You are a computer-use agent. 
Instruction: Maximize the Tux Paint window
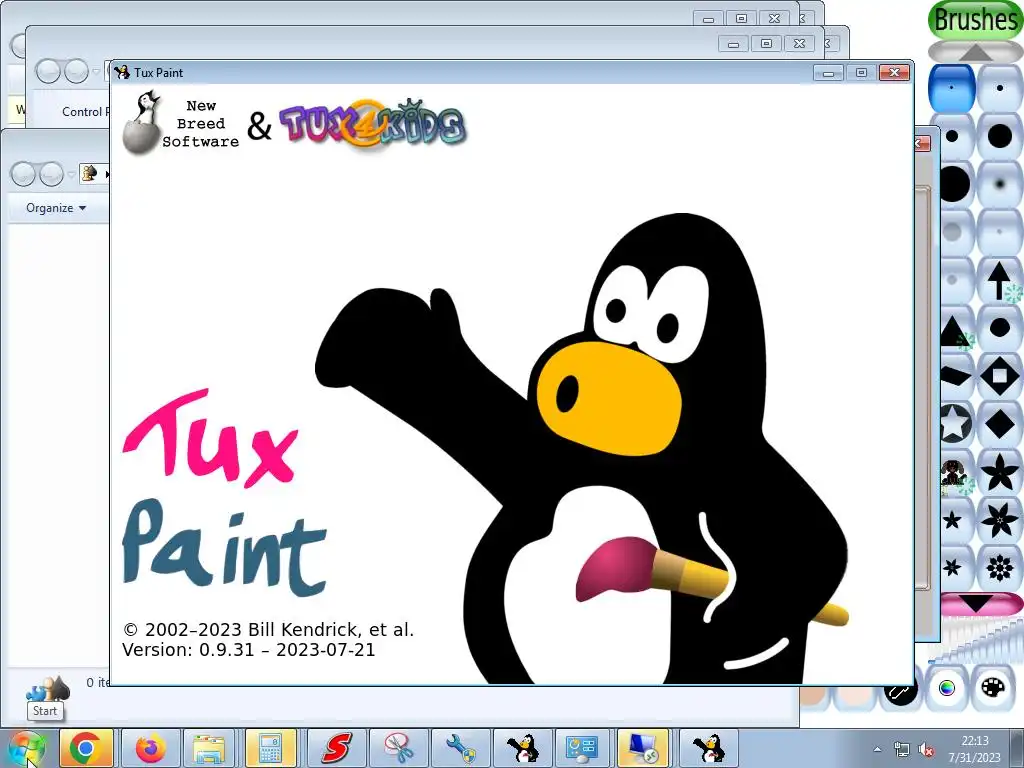pyautogui.click(x=861, y=72)
